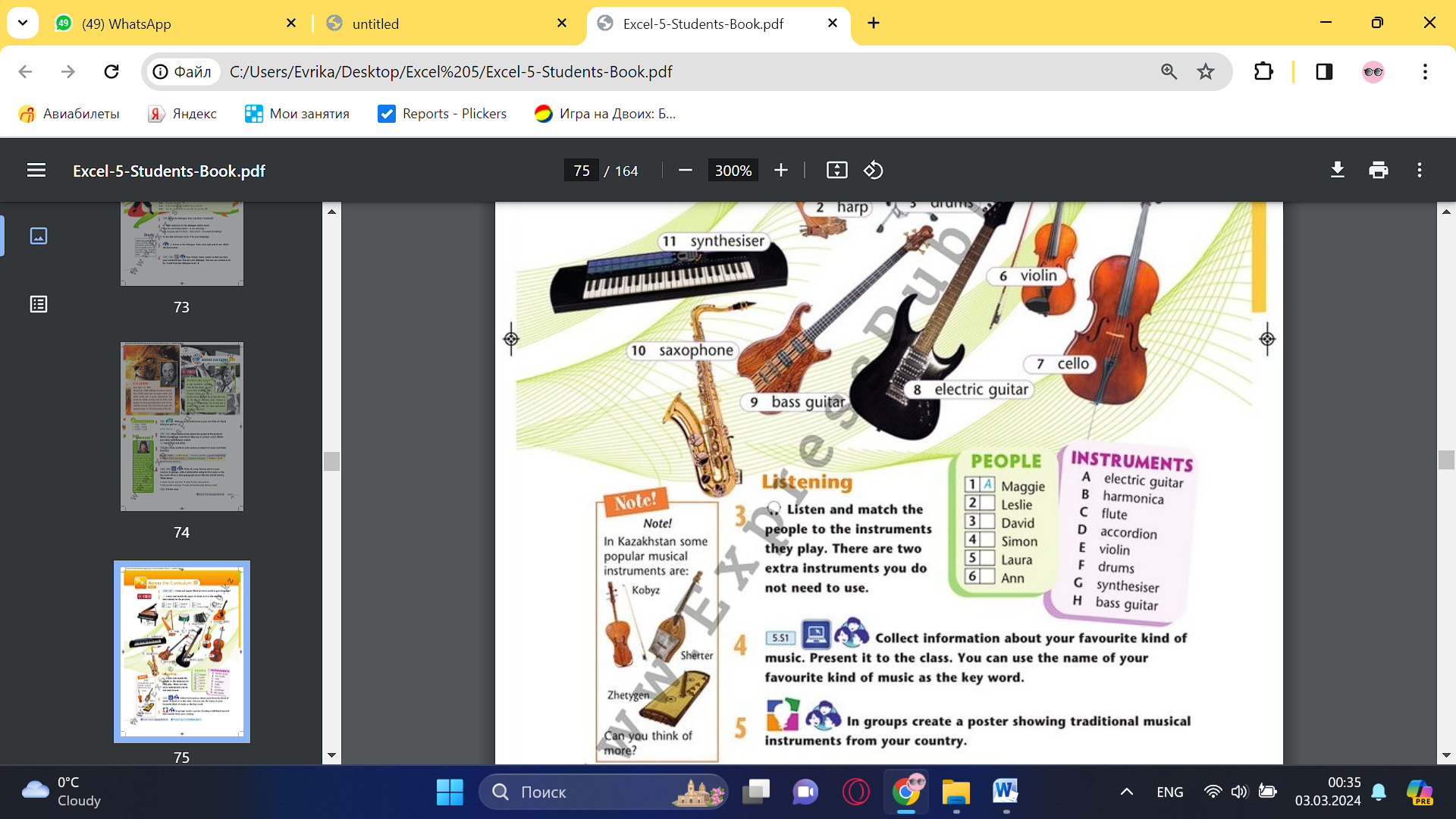Image resolution: width=1456 pixels, height=819 pixels.
Task: Select the page 74 thumbnail
Action: (x=182, y=426)
